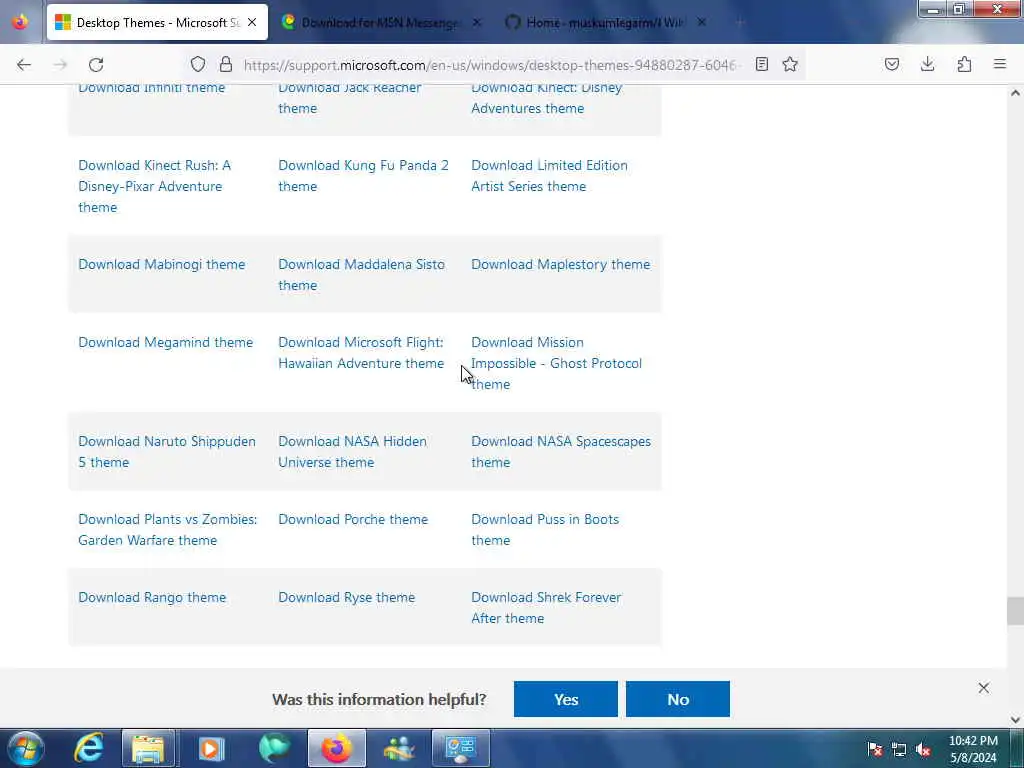Image resolution: width=1024 pixels, height=768 pixels.
Task: Download Maddalena Sisto theme
Action: tap(361, 275)
